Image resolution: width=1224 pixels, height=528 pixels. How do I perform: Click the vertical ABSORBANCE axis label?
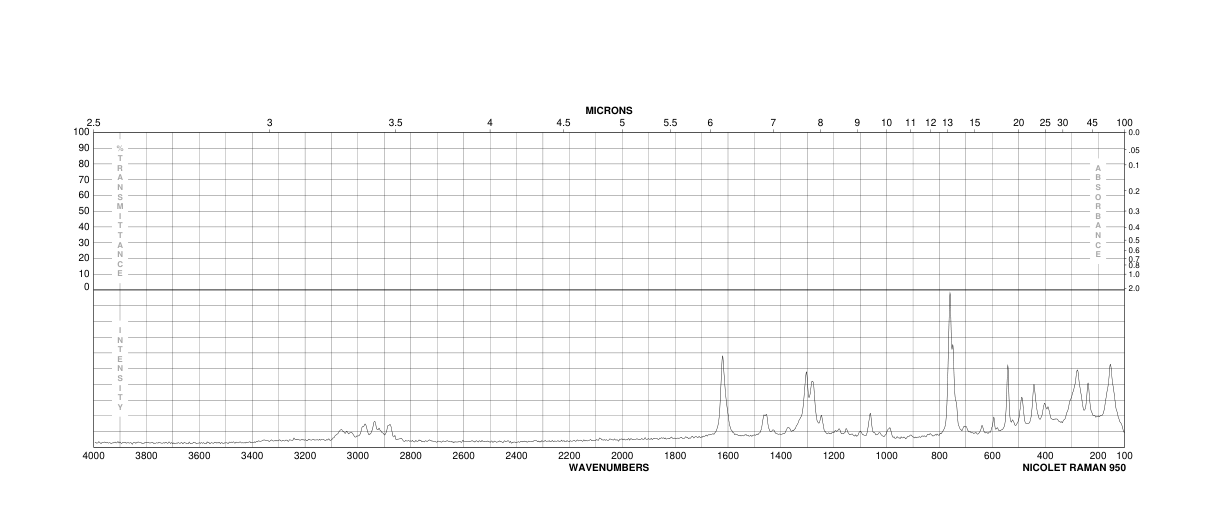1097,211
